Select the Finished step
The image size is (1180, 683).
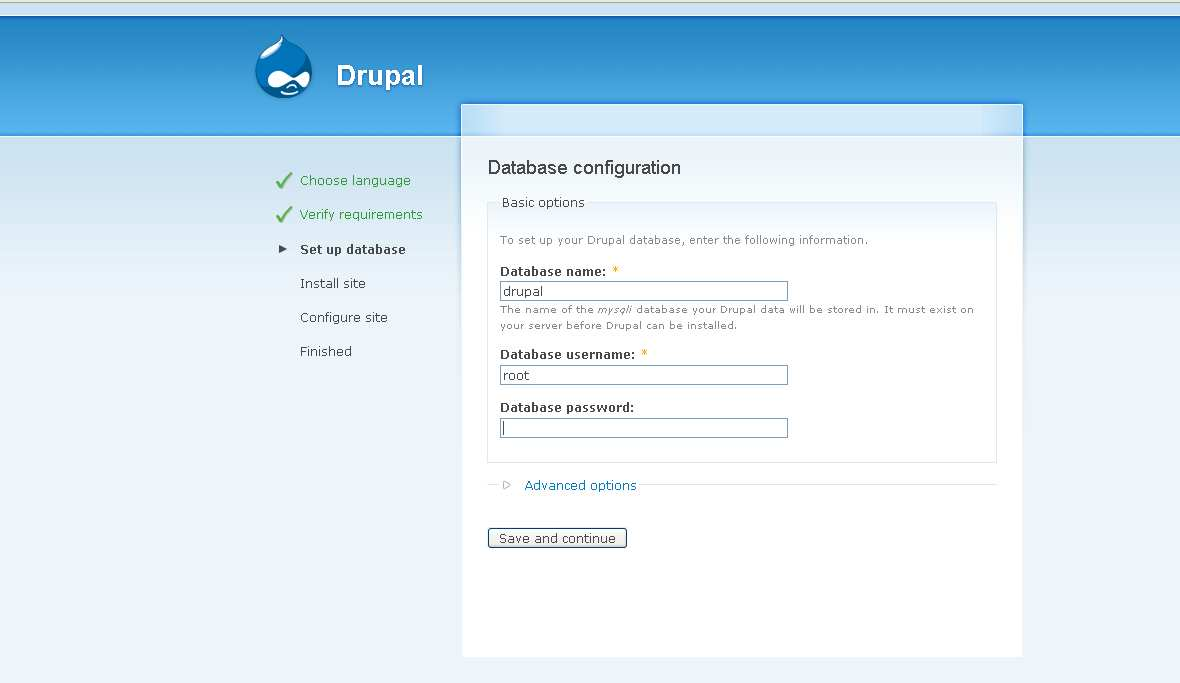point(325,351)
